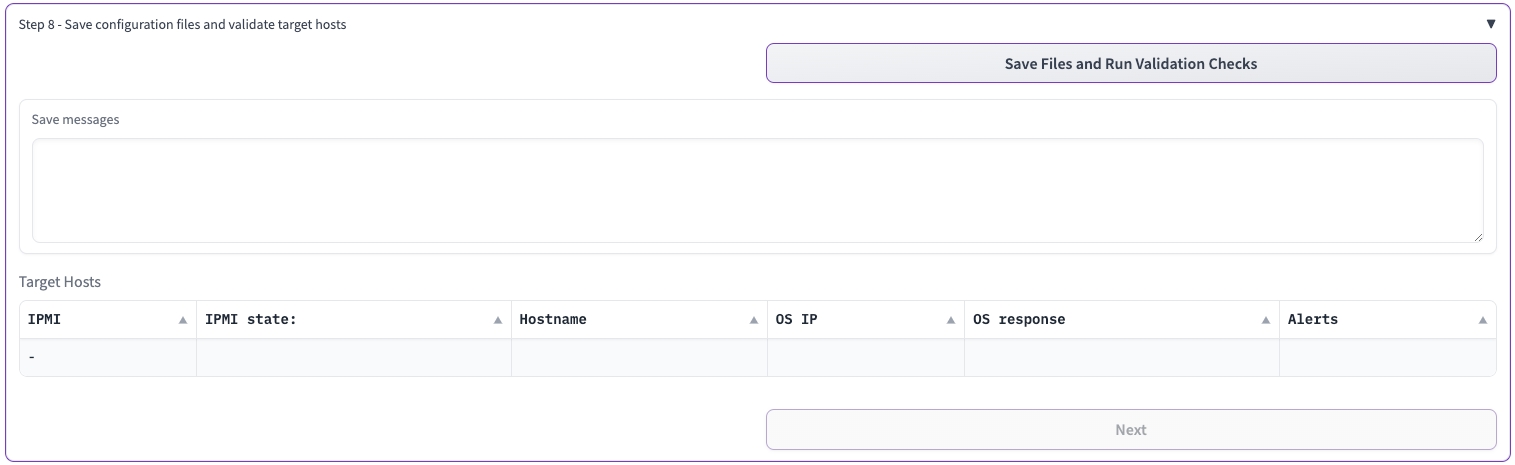Select the IPMI cell containing a dash

108,358
